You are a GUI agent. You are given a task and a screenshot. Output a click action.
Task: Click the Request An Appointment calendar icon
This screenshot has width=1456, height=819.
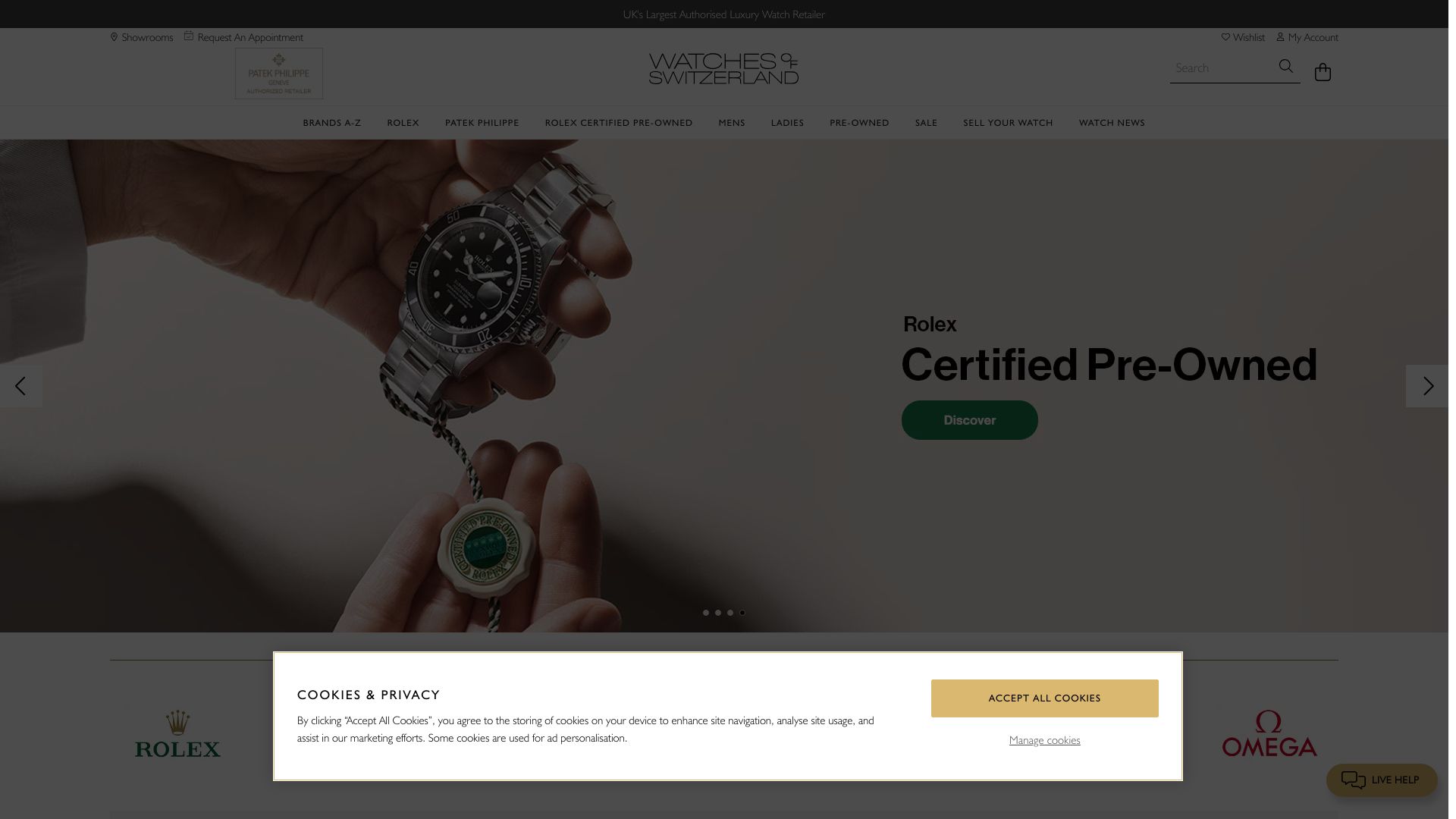tap(189, 36)
